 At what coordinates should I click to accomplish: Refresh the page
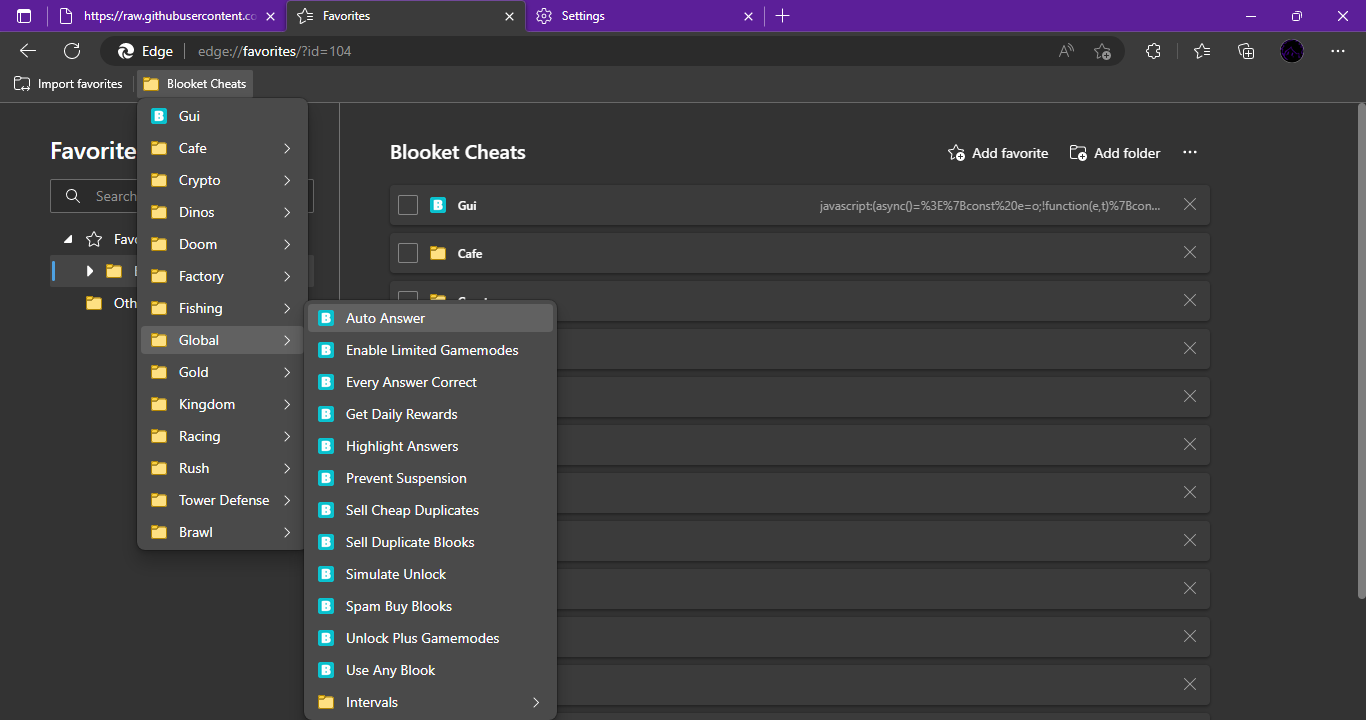tap(72, 51)
